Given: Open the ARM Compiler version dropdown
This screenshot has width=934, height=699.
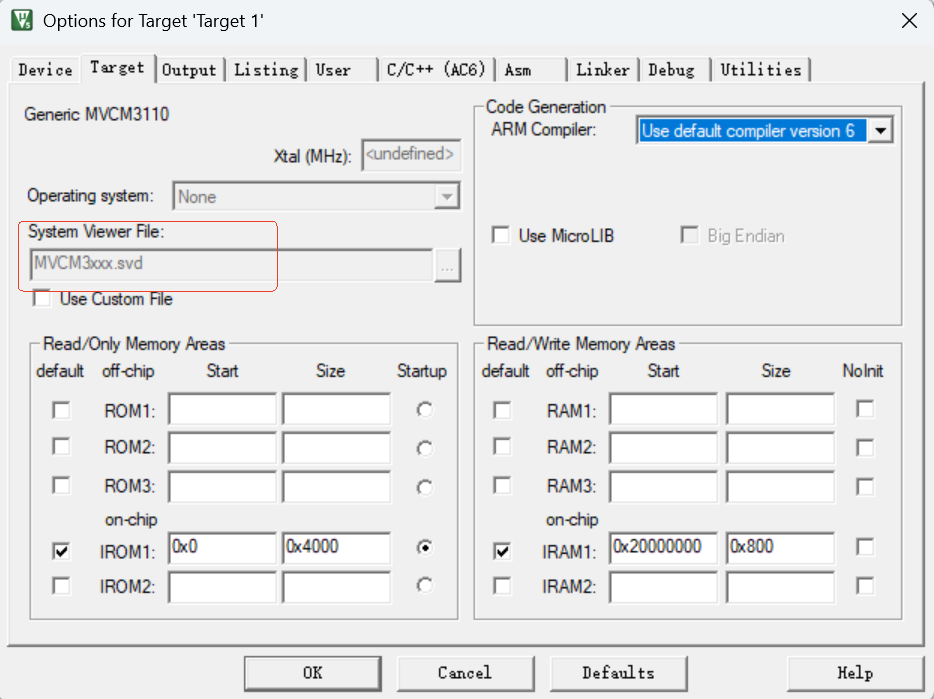Looking at the screenshot, I should coord(880,131).
